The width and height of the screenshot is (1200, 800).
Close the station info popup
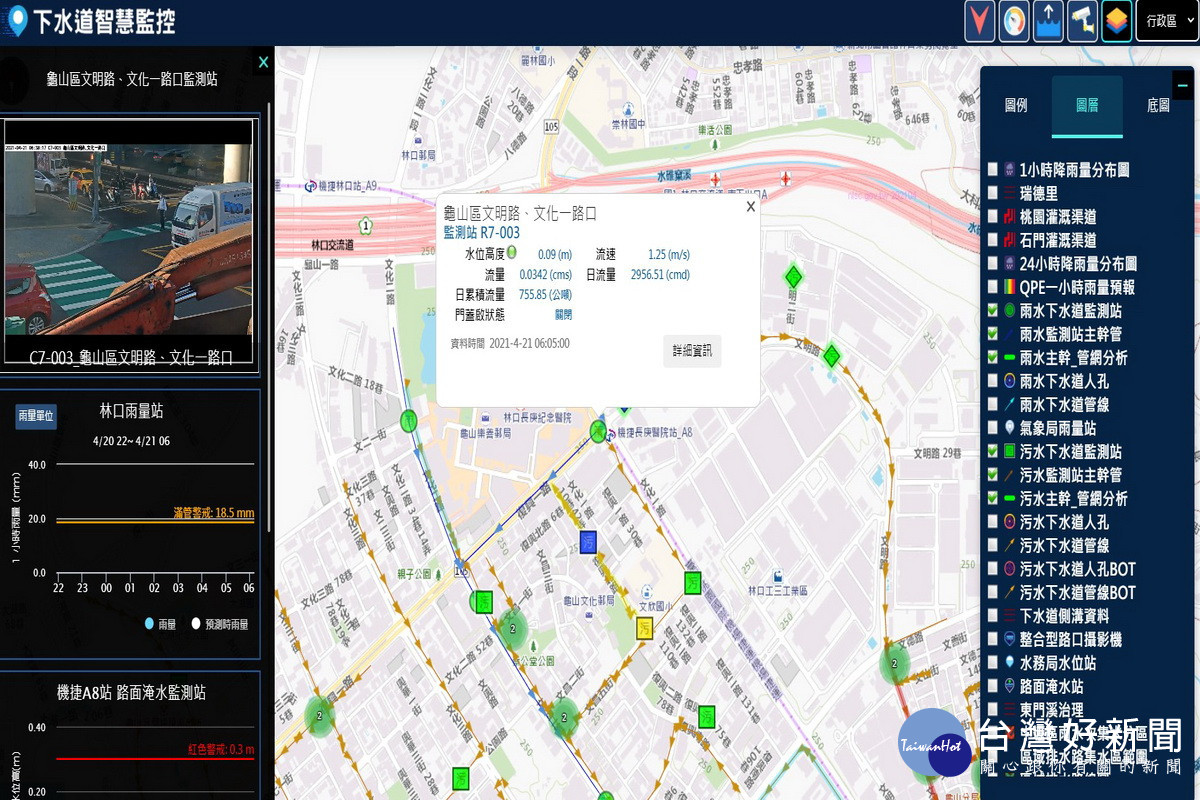point(750,207)
